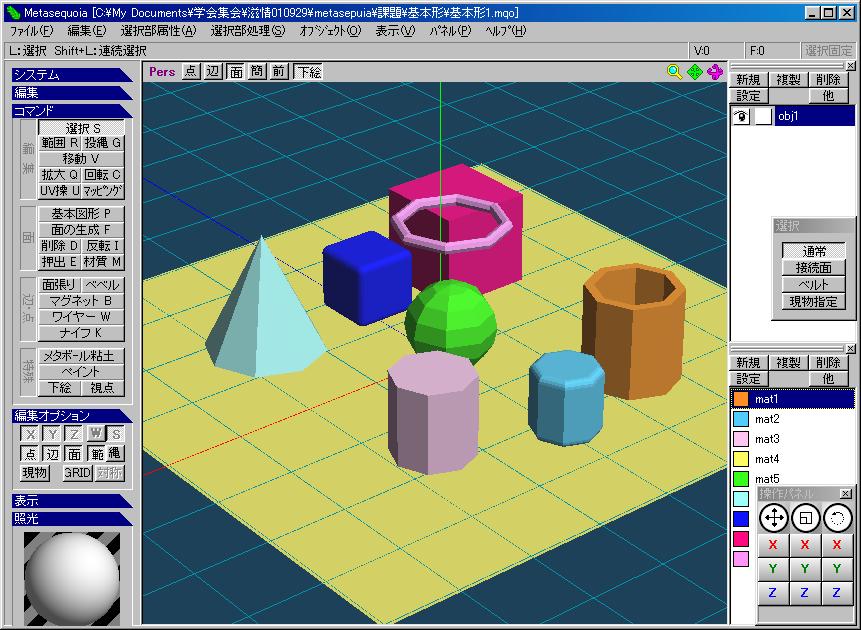The width and height of the screenshot is (861, 630).
Task: Select the orange mat1 swatch
Action: coord(741,399)
